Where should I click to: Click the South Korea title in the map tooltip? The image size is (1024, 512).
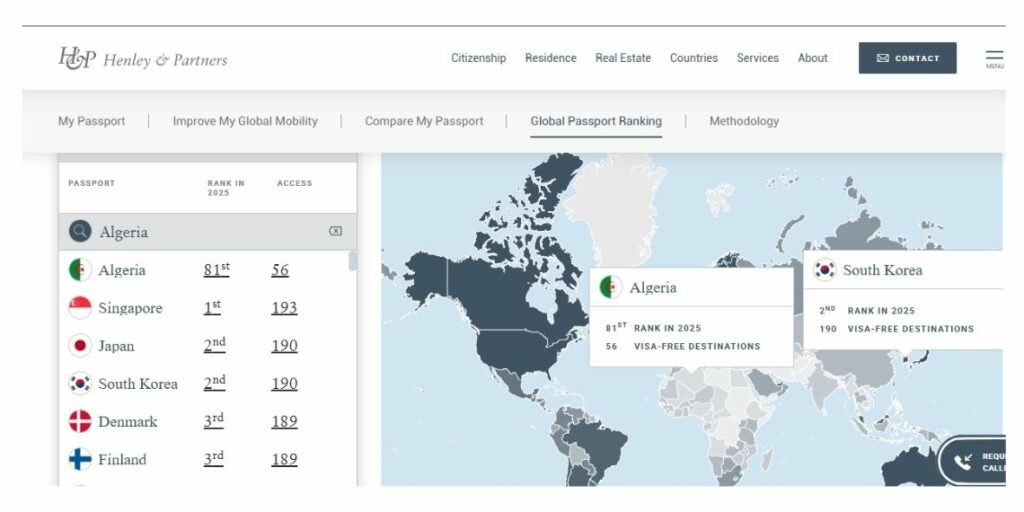coord(883,270)
